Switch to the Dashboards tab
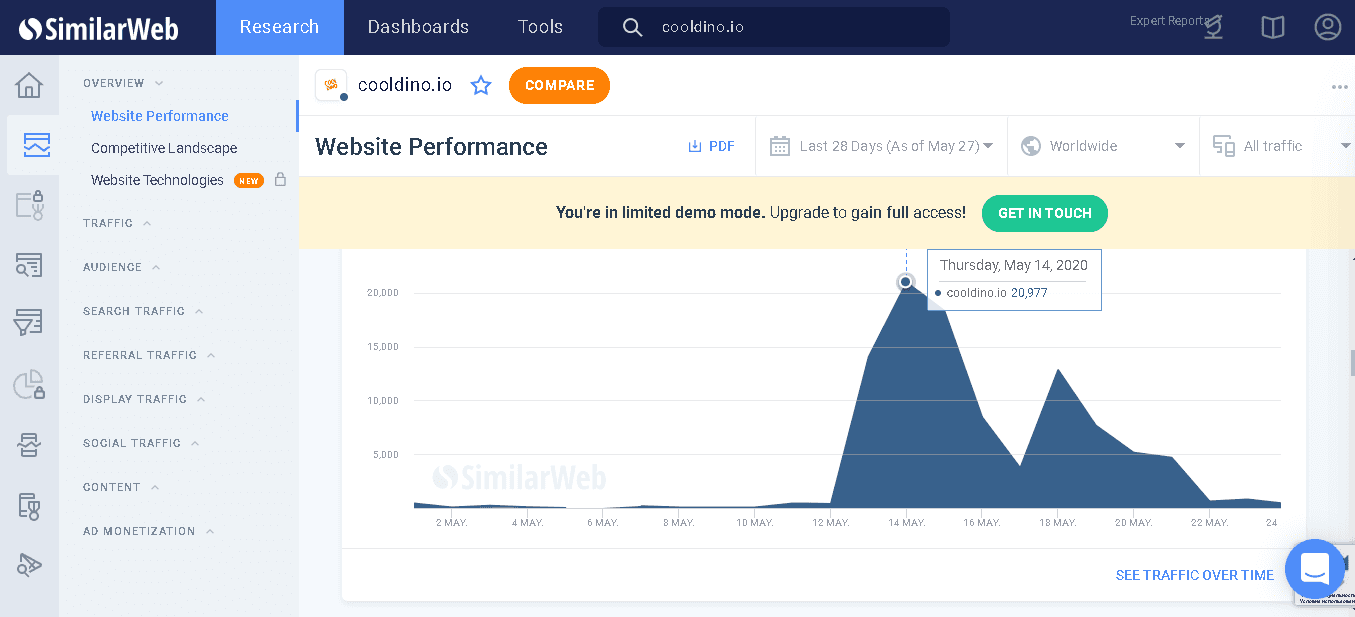This screenshot has width=1355, height=617. 418,27
